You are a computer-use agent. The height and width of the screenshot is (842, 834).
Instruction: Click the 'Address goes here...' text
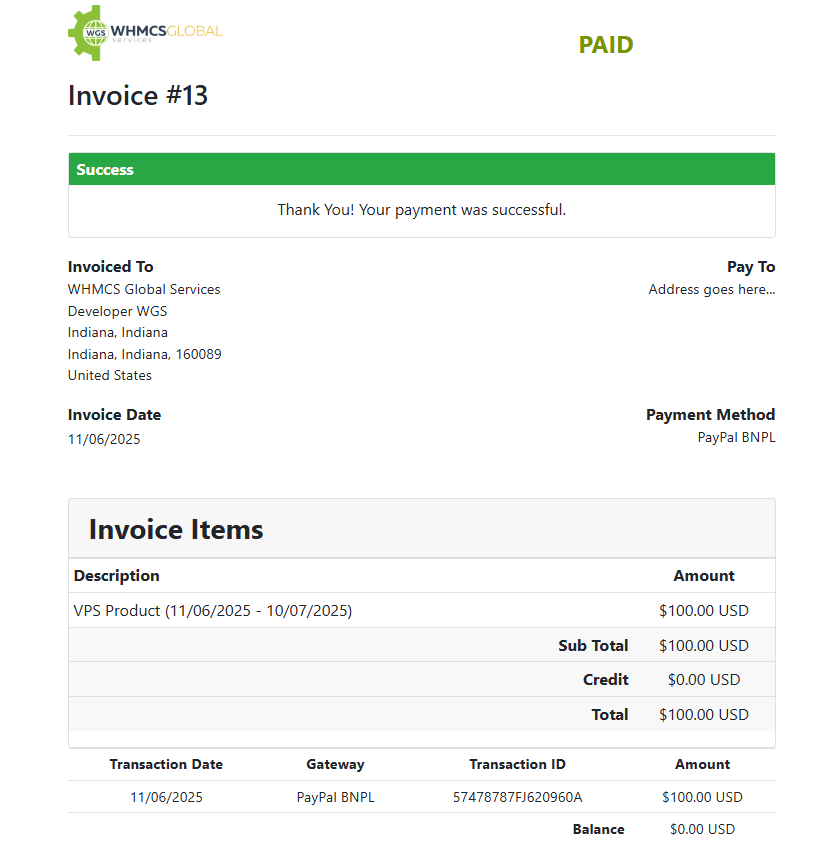(x=711, y=289)
